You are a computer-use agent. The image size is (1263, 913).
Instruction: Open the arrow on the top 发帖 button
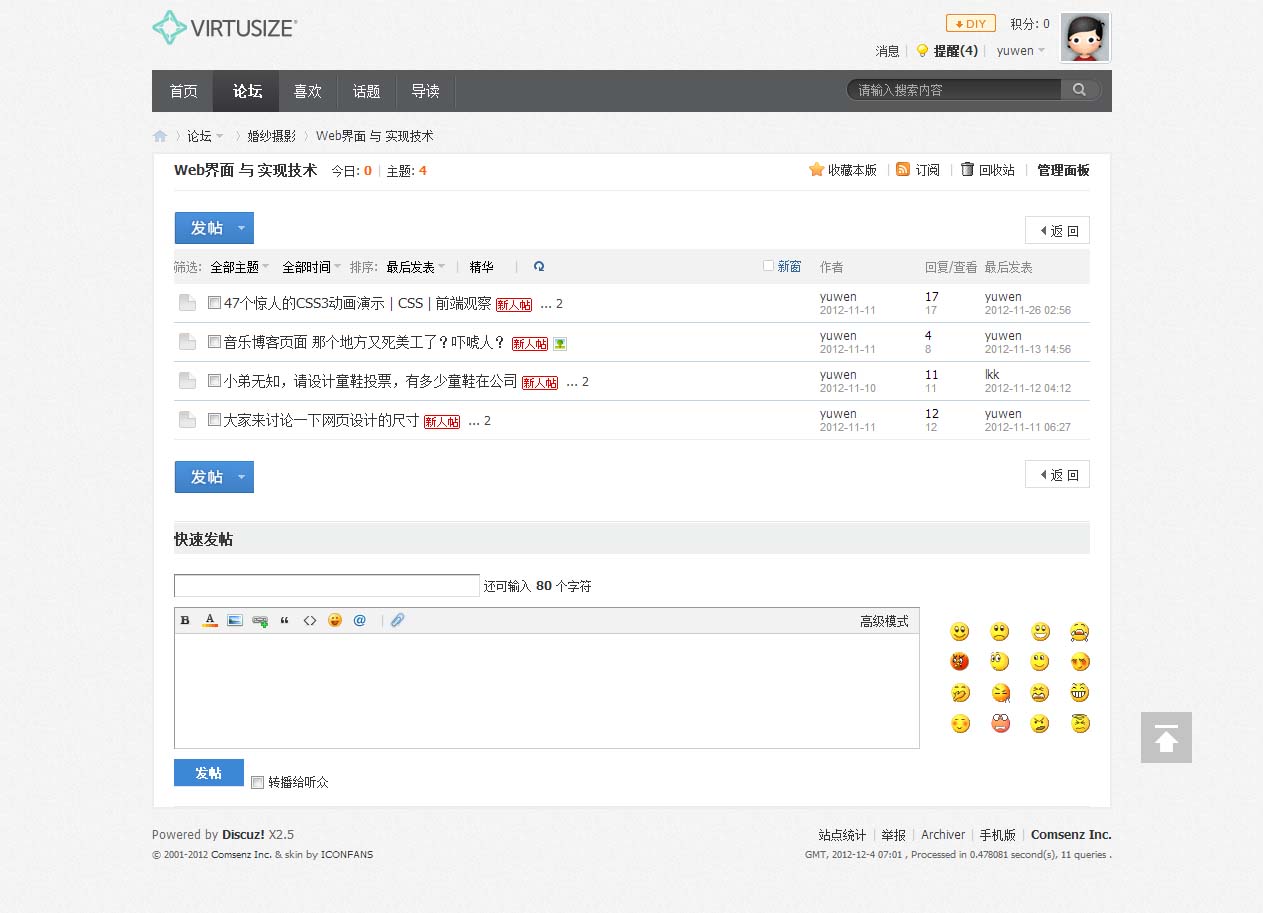241,228
